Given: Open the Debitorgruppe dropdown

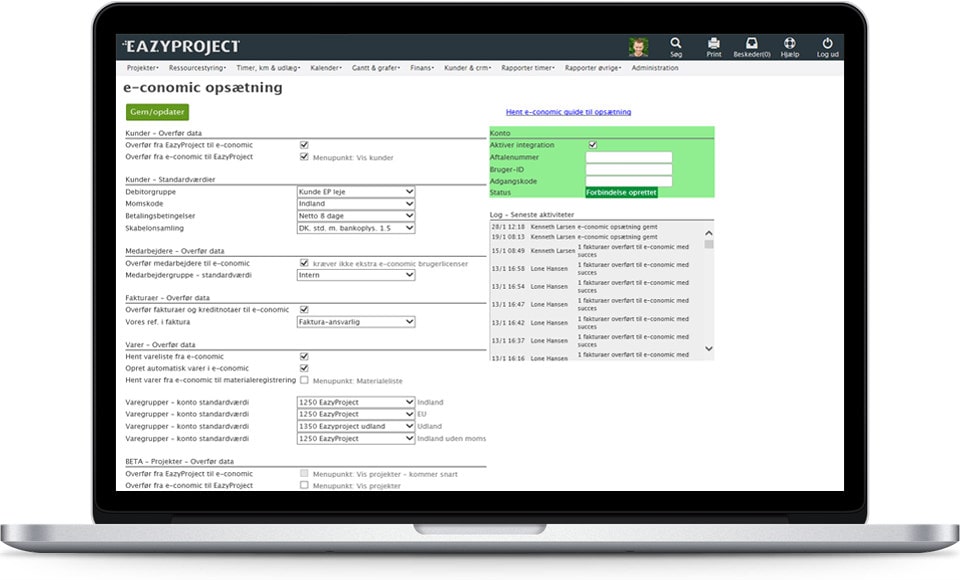Looking at the screenshot, I should [x=355, y=191].
